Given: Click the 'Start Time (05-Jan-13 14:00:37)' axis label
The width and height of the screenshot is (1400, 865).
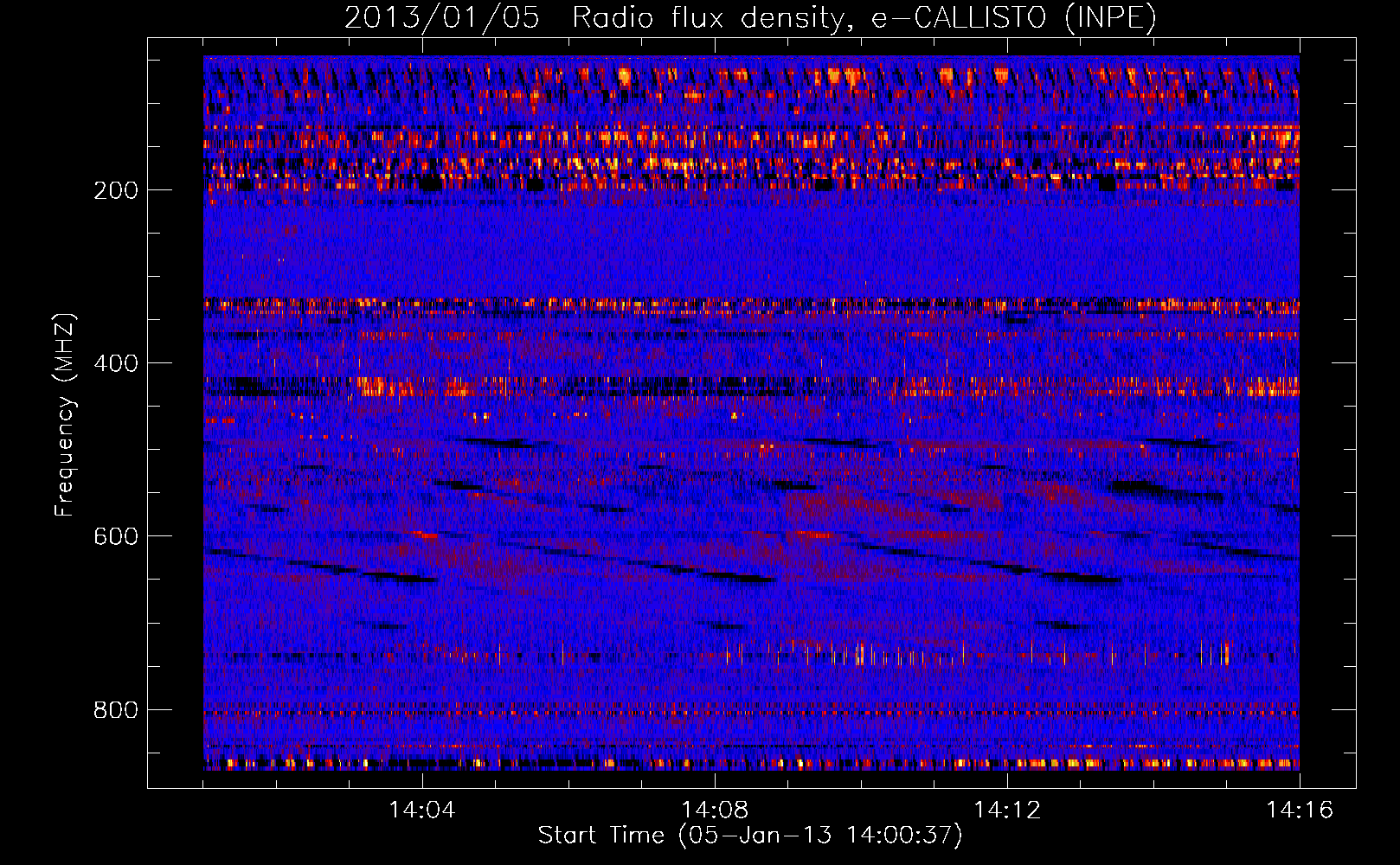Looking at the screenshot, I should click(x=750, y=836).
